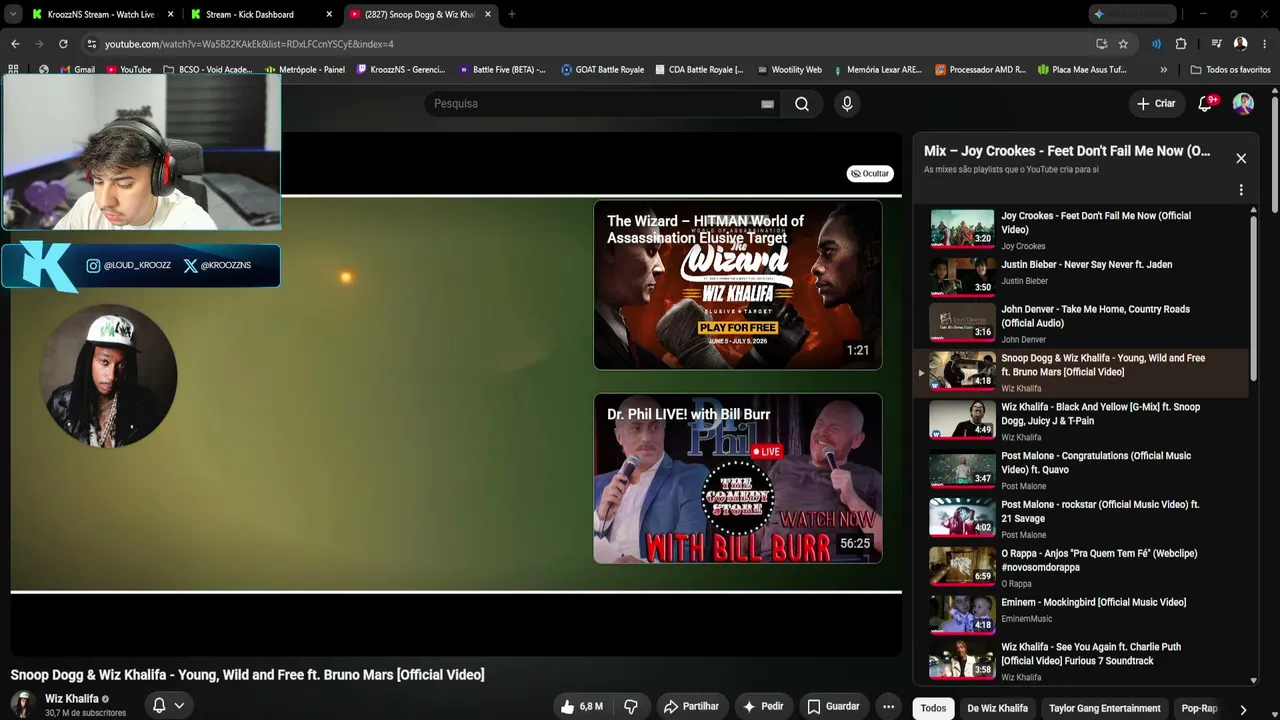
Task: Play Joy Crookes Feet Don't Fail Me Now
Action: [1081, 230]
